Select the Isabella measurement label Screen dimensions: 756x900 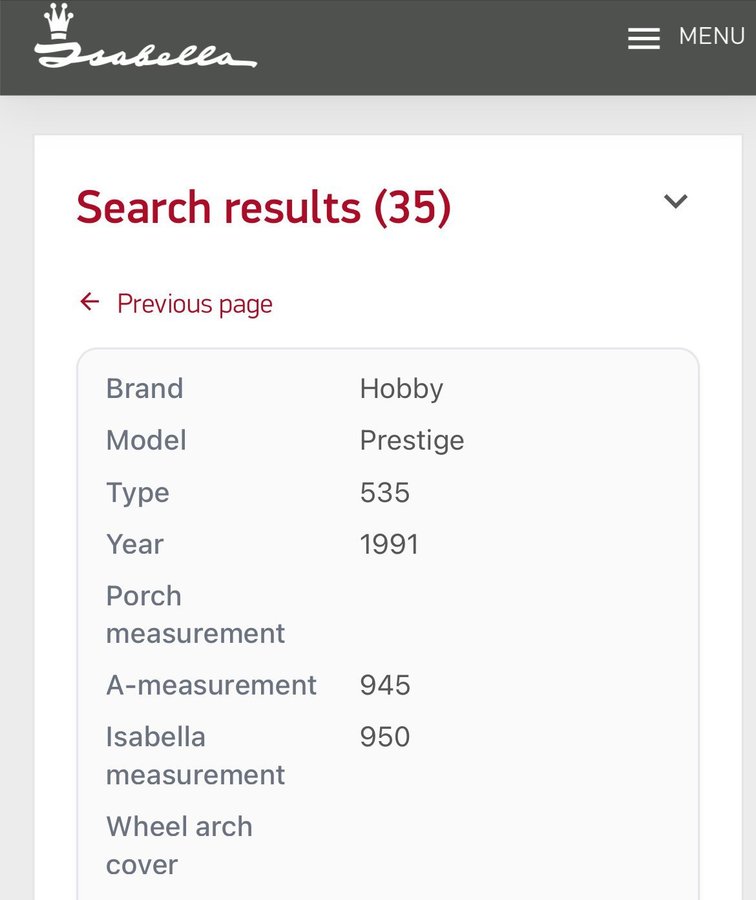click(195, 756)
